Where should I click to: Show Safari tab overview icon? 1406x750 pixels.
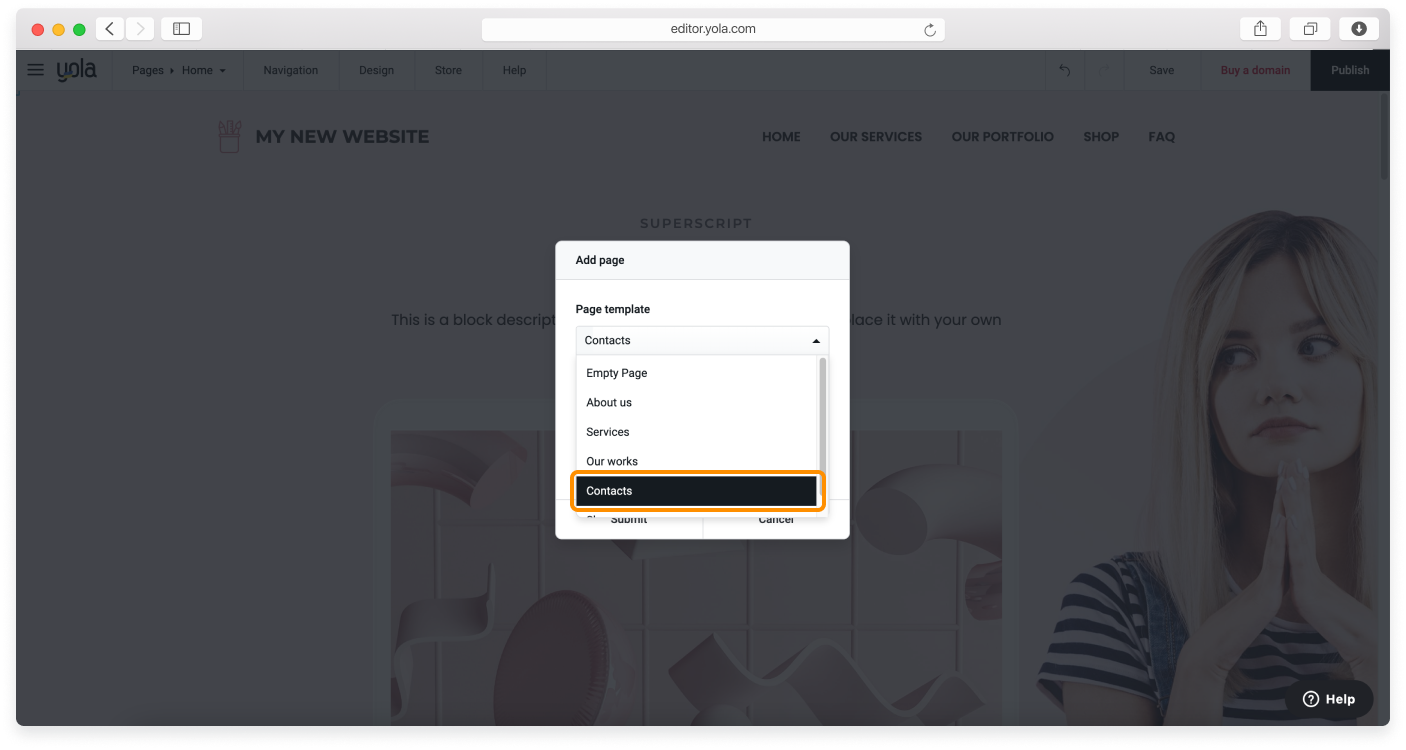(1309, 28)
